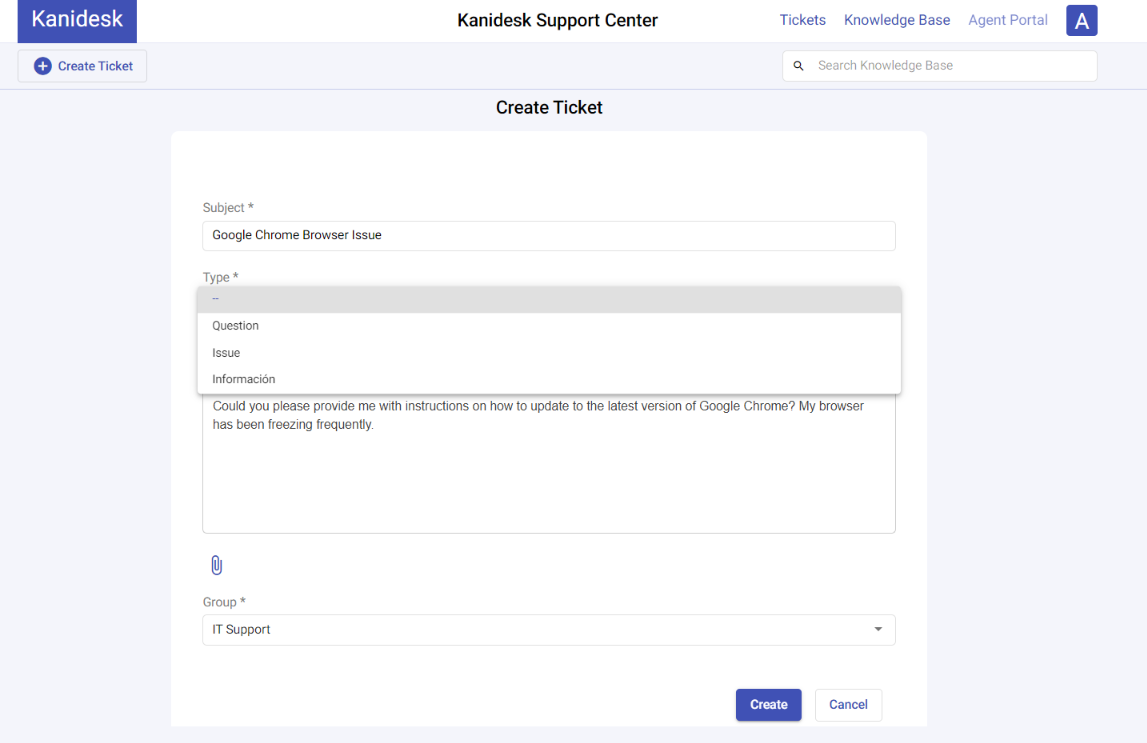Click the Kanidesk Support Center header

click(x=557, y=20)
